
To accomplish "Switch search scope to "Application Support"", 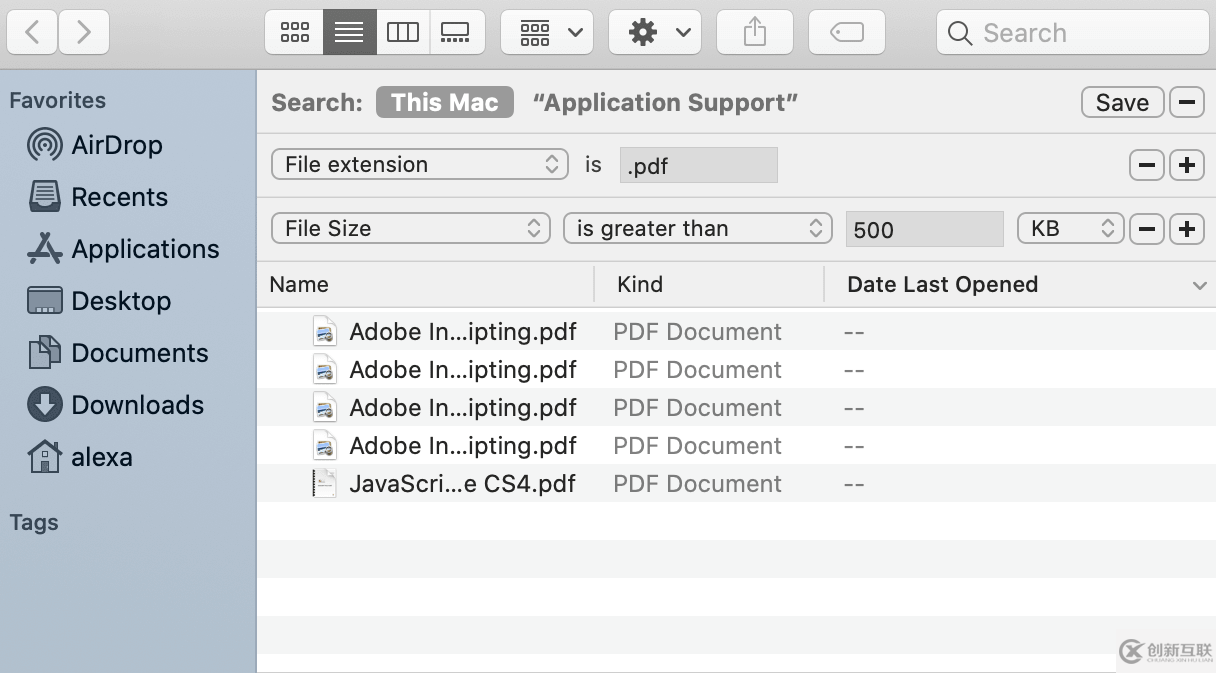I will (x=665, y=102).
